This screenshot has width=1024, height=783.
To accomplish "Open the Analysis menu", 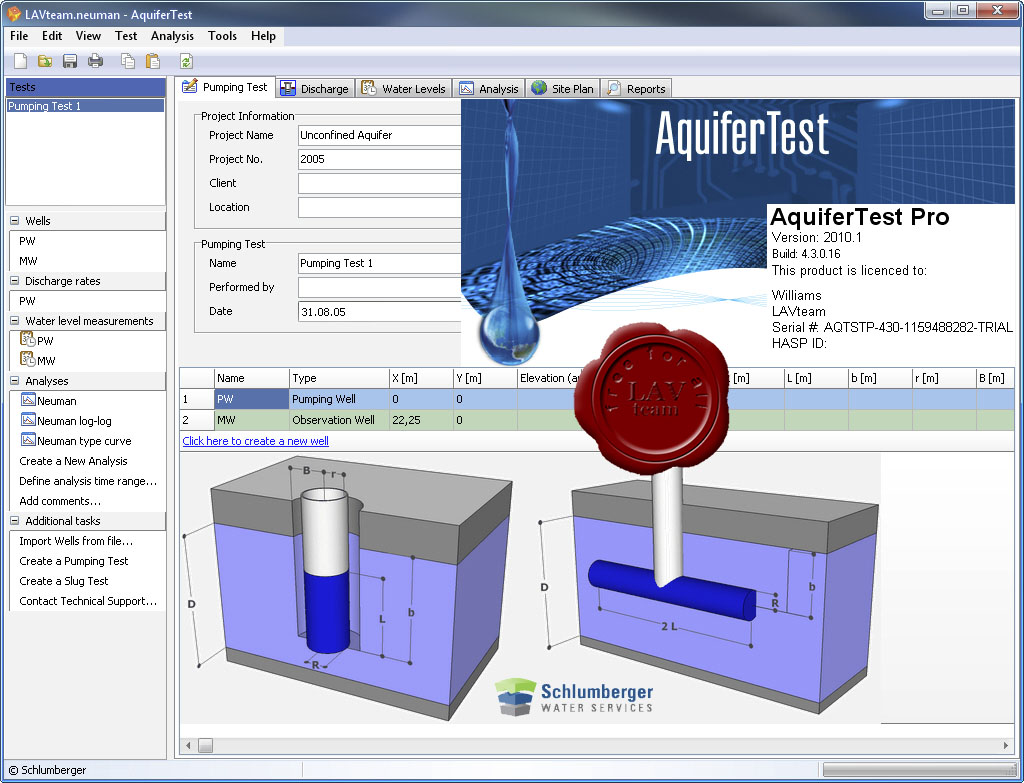I will point(172,36).
